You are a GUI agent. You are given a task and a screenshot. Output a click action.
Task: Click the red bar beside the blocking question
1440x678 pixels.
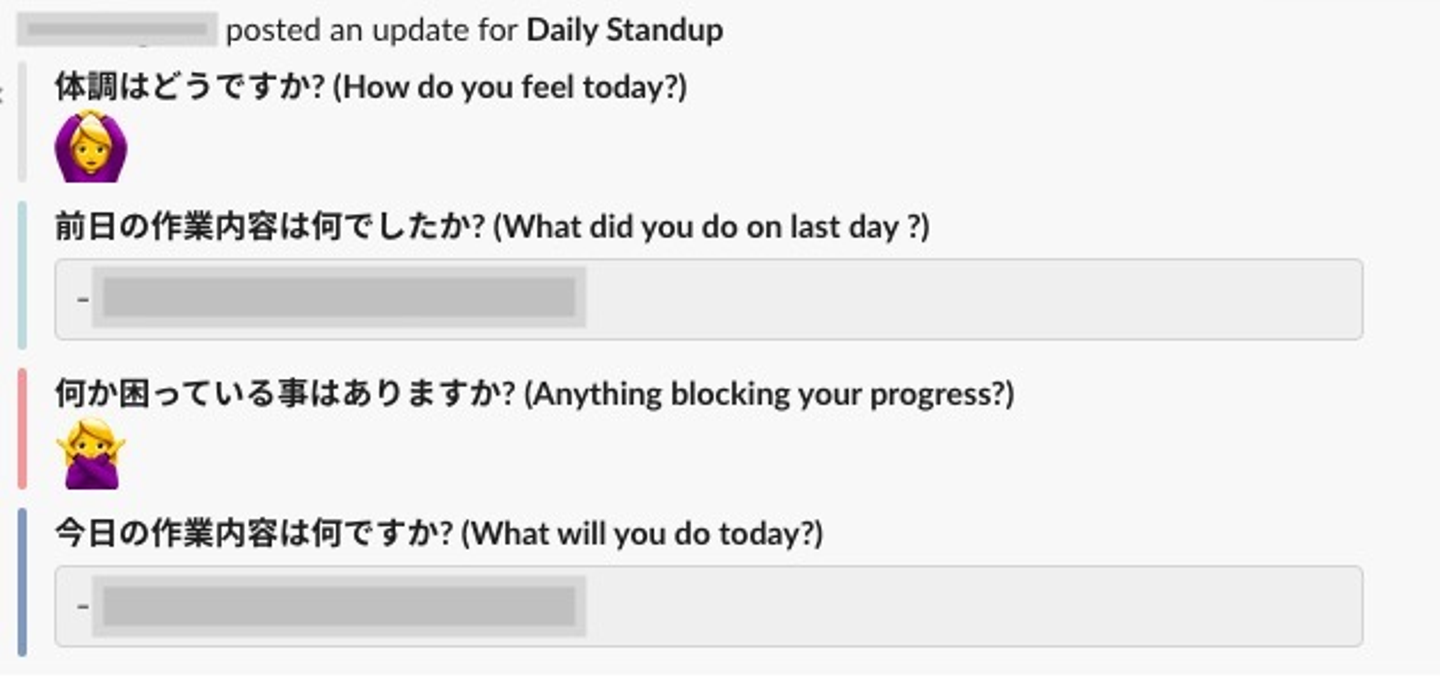(x=22, y=428)
